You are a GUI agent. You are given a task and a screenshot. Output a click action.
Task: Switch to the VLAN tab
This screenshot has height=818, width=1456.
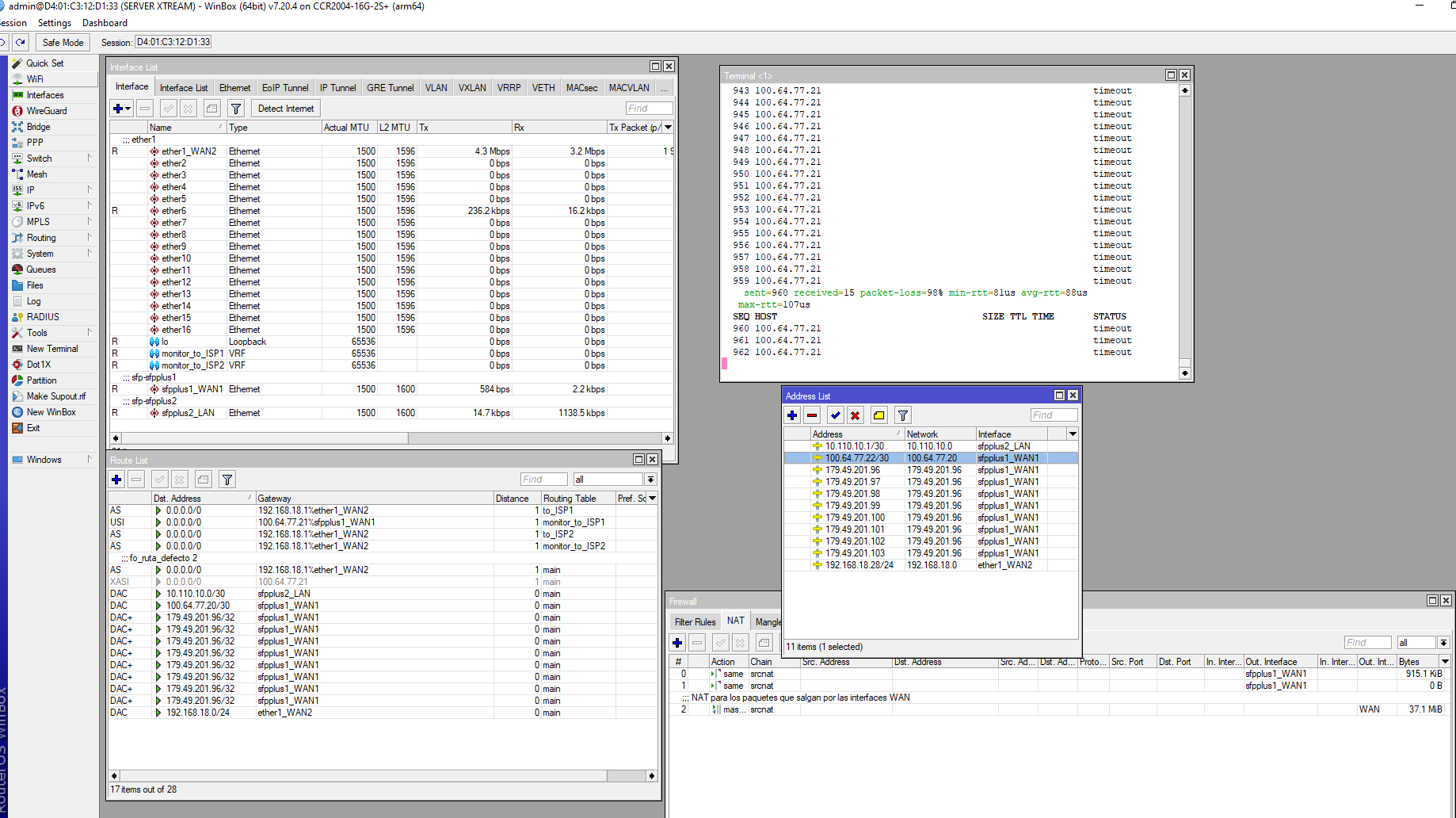[x=436, y=88]
